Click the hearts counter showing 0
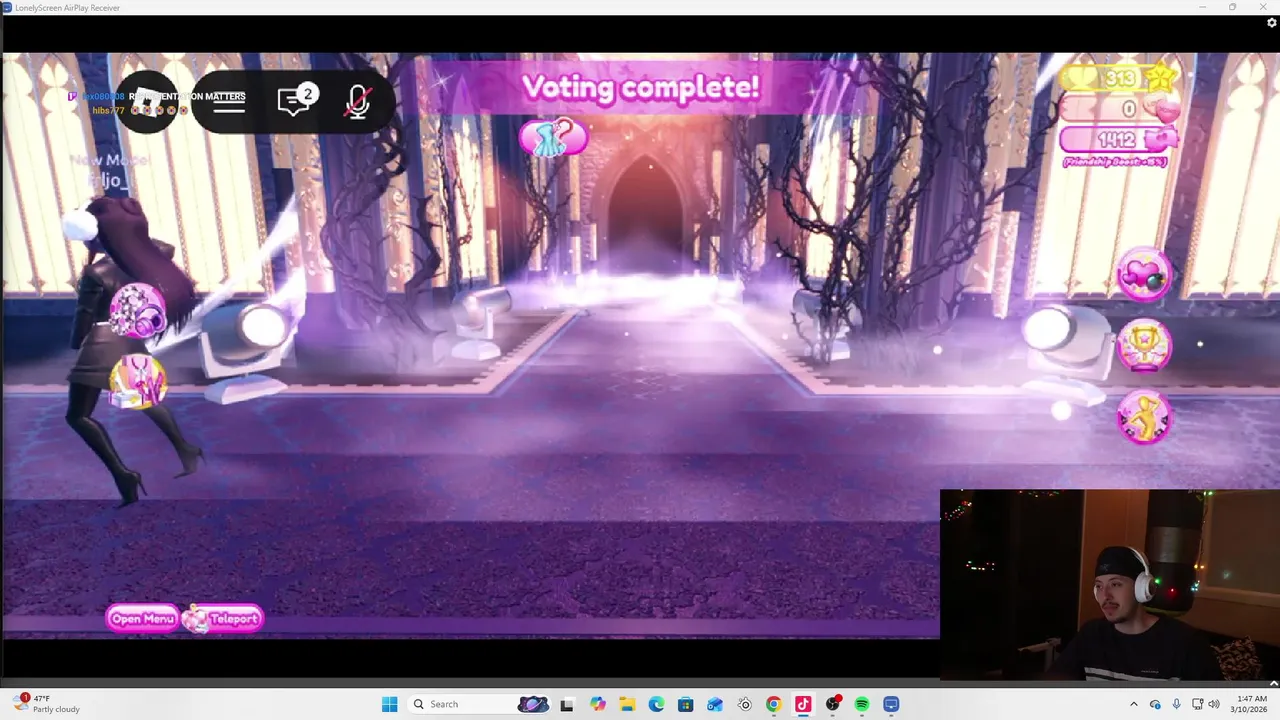This screenshot has width=1280, height=720. click(x=1119, y=108)
